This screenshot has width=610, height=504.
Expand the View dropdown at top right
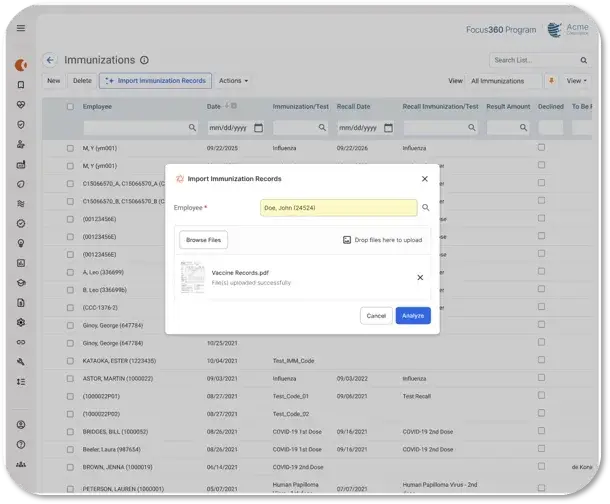pos(576,81)
